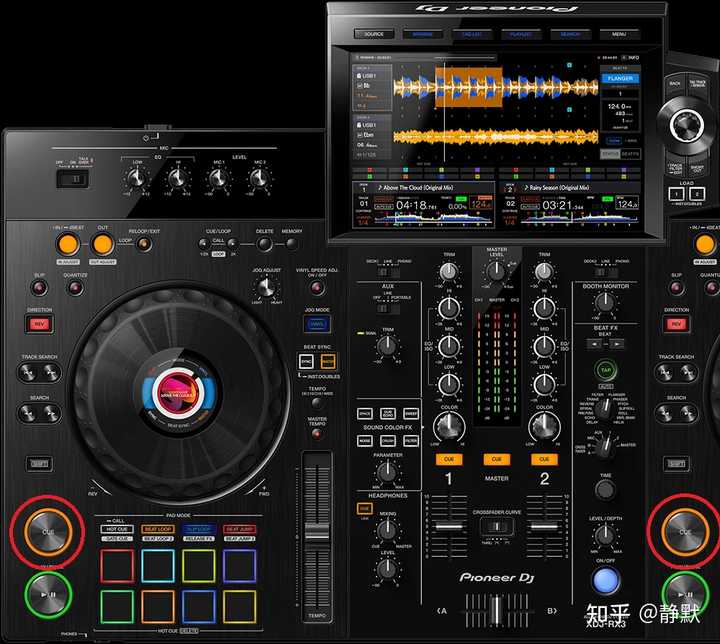The image size is (720, 644).
Task: Hold the left deck SHIFT button
Action: pos(39,463)
